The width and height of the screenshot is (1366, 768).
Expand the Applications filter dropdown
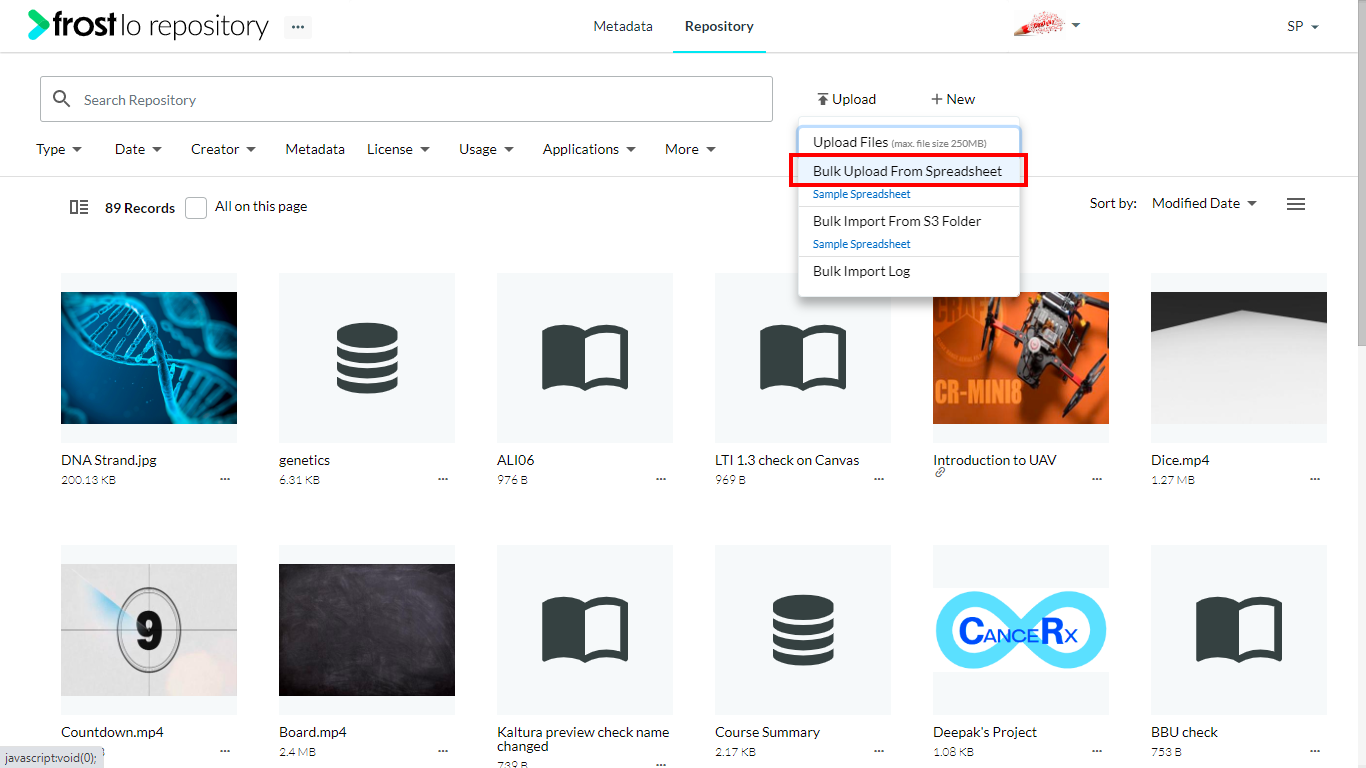pyautogui.click(x=589, y=149)
